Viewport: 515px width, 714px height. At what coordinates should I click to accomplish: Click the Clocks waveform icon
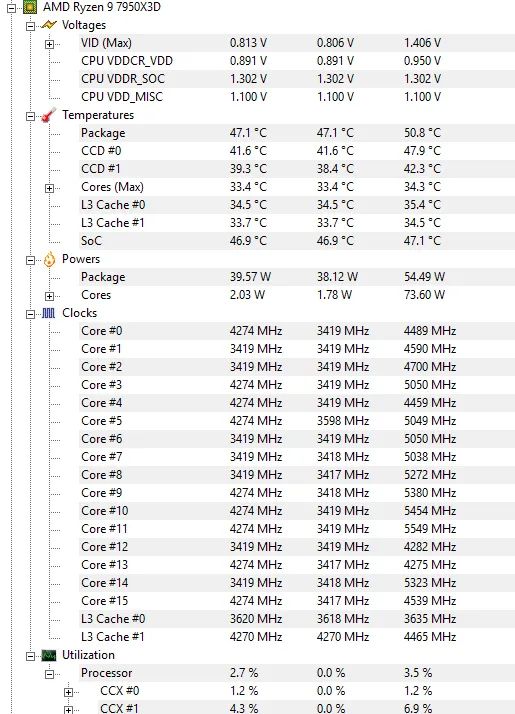pyautogui.click(x=49, y=313)
